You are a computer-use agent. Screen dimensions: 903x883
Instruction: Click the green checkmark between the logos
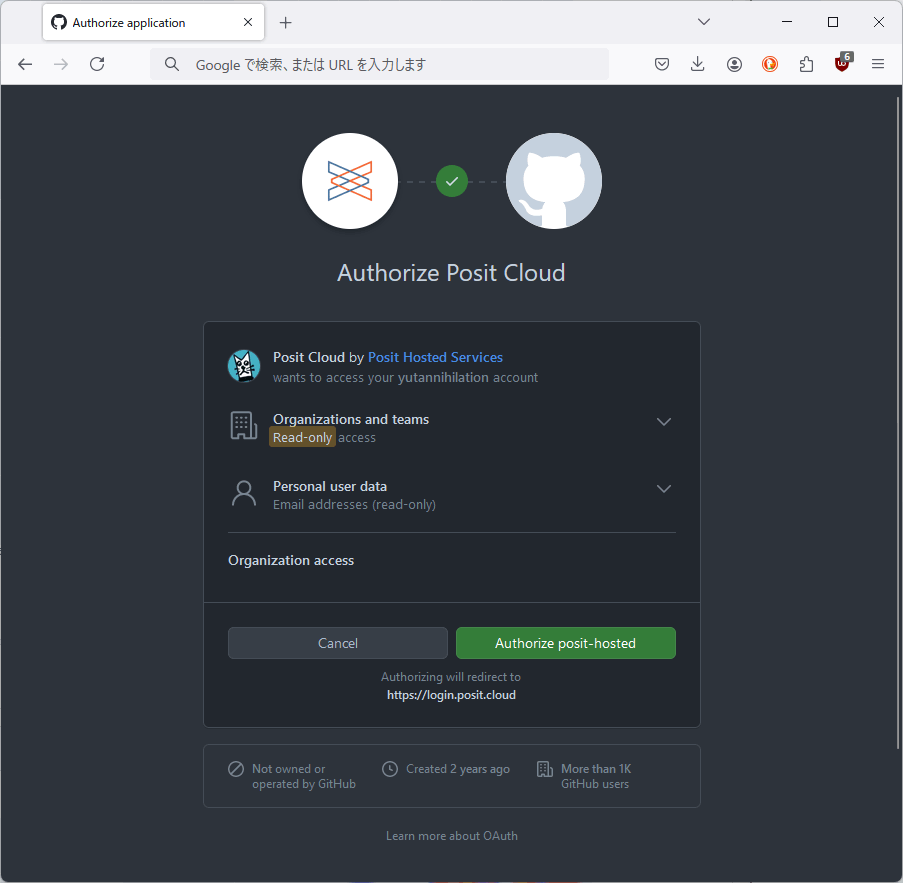[x=451, y=181]
